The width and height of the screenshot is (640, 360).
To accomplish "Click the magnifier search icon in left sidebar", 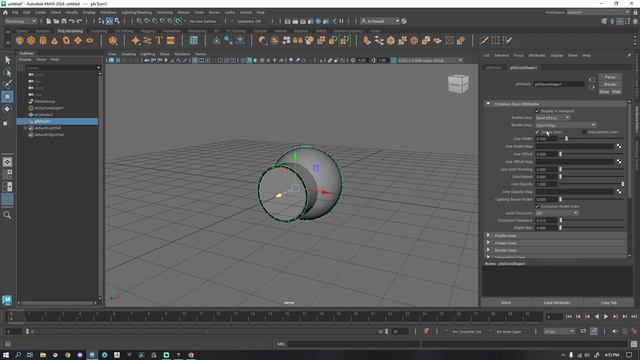I will [7, 215].
